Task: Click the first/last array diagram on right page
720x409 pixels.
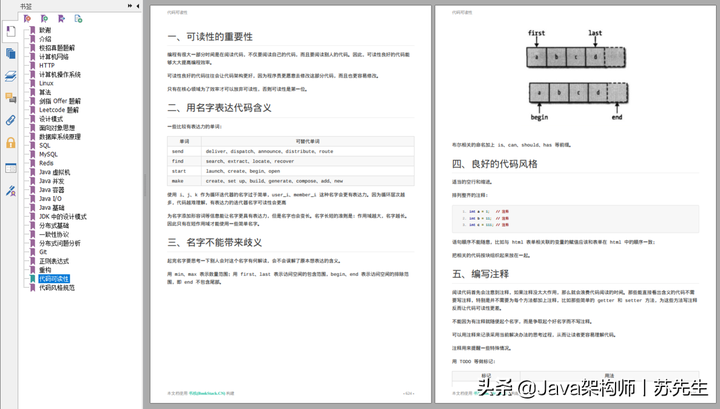Action: (x=575, y=49)
